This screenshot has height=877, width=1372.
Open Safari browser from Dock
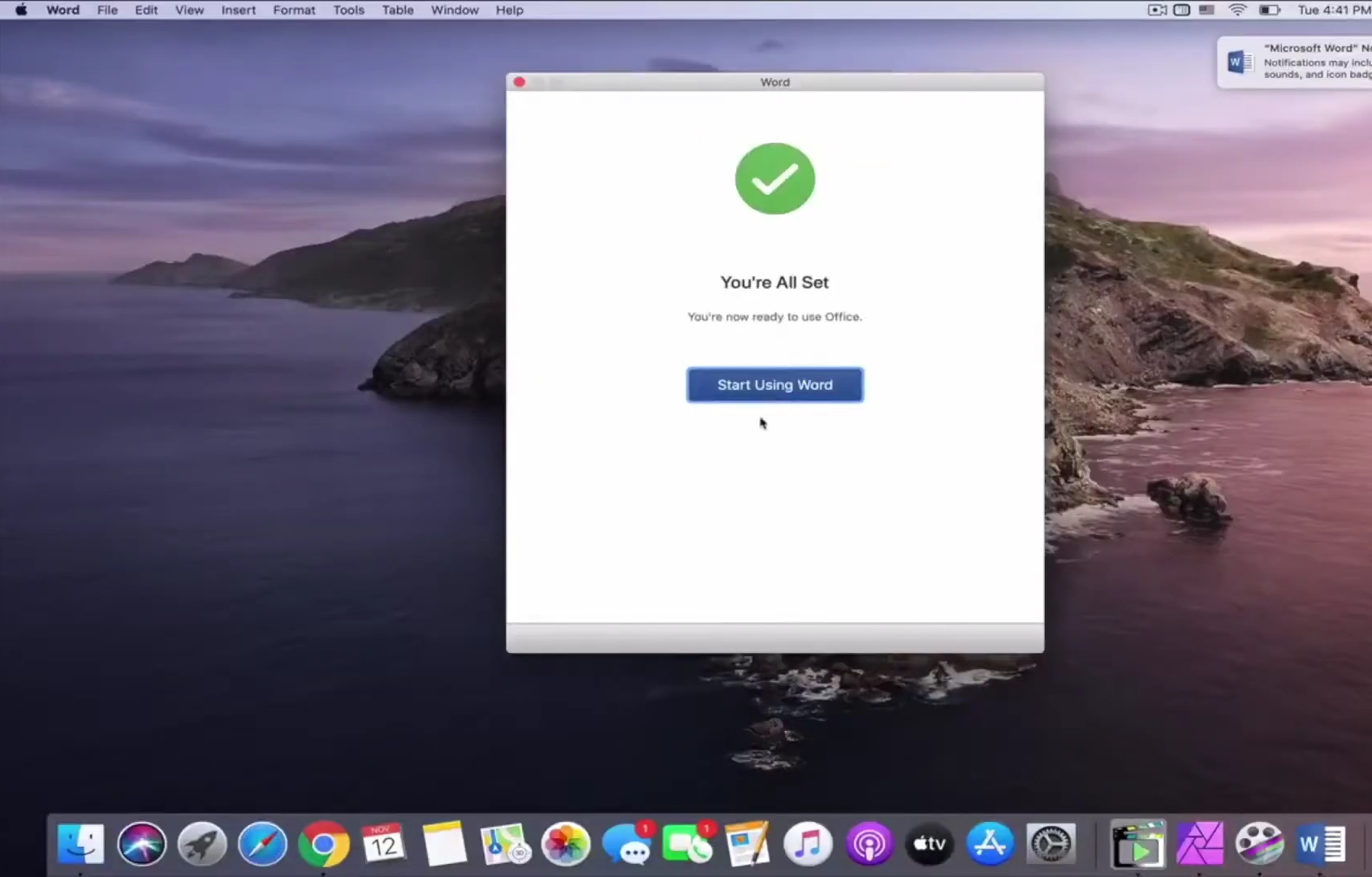tap(262, 845)
